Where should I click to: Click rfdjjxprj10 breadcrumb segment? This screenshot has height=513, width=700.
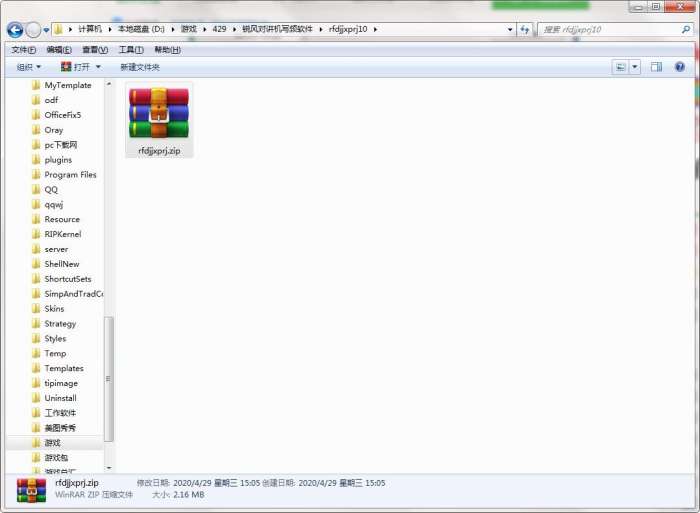tap(348, 29)
